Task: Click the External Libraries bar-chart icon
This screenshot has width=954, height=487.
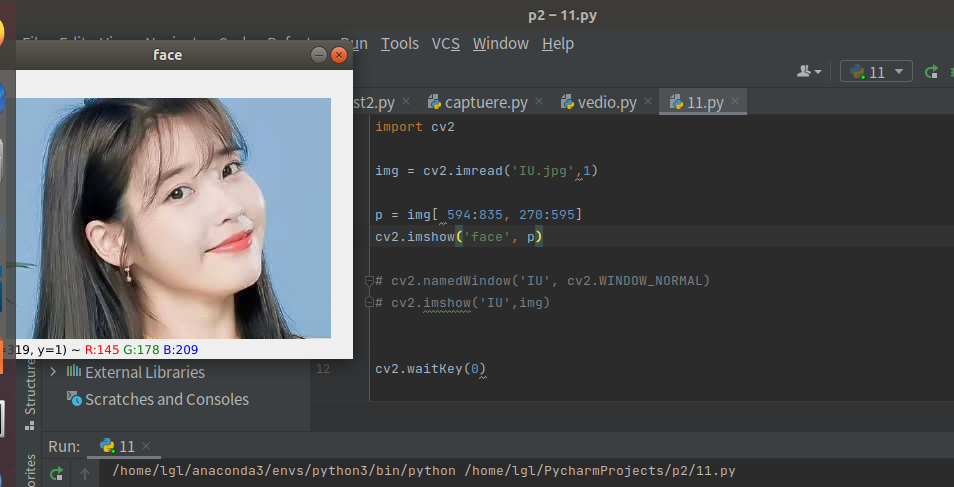Action: (x=74, y=371)
